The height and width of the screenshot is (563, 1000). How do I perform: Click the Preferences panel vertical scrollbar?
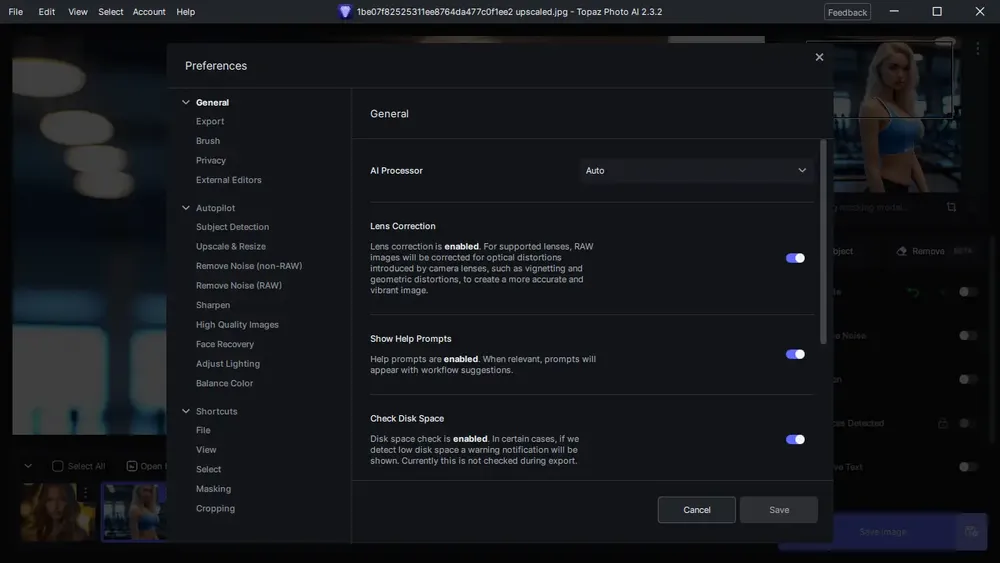pos(823,241)
